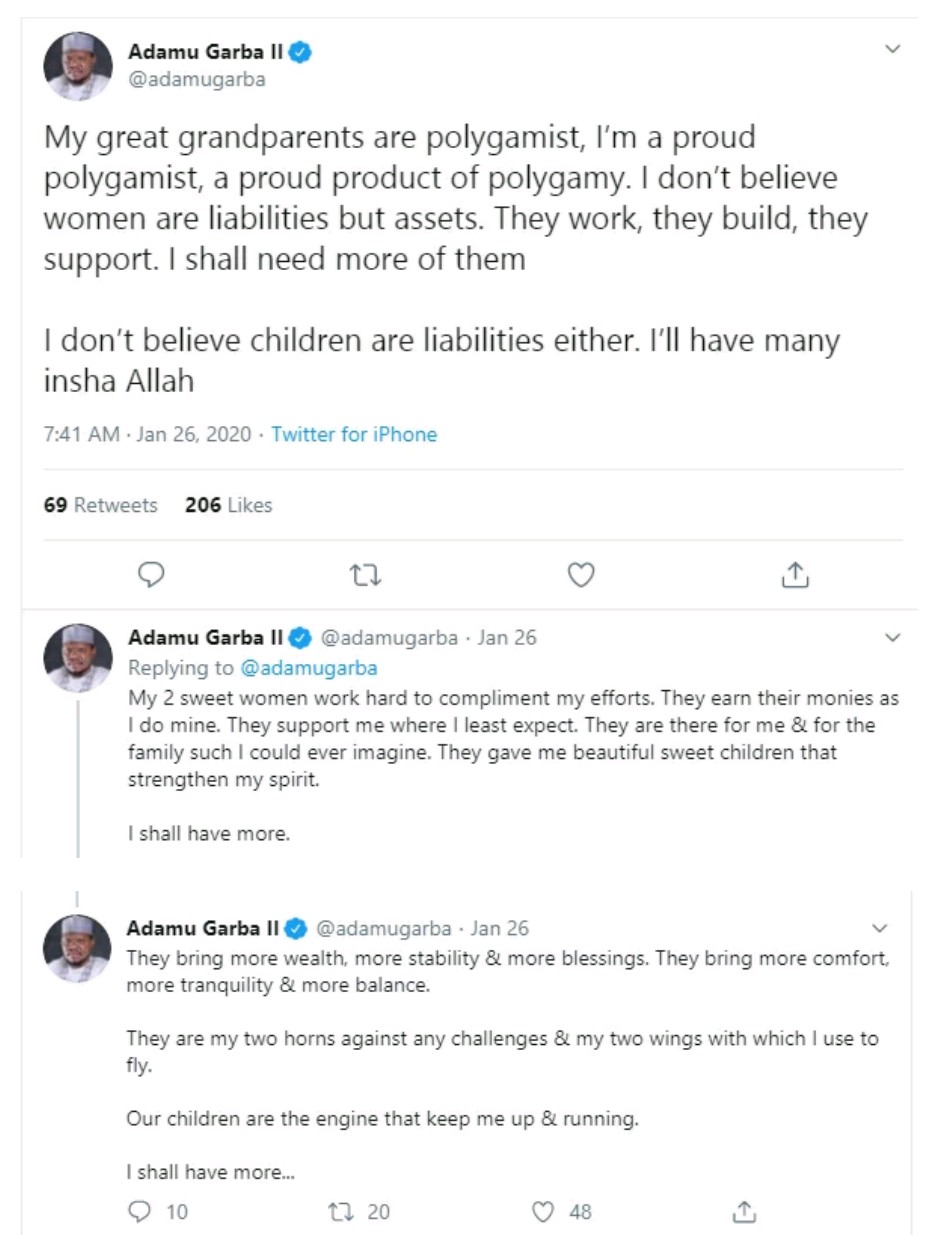Like the main tweet with heart icon

(580, 574)
